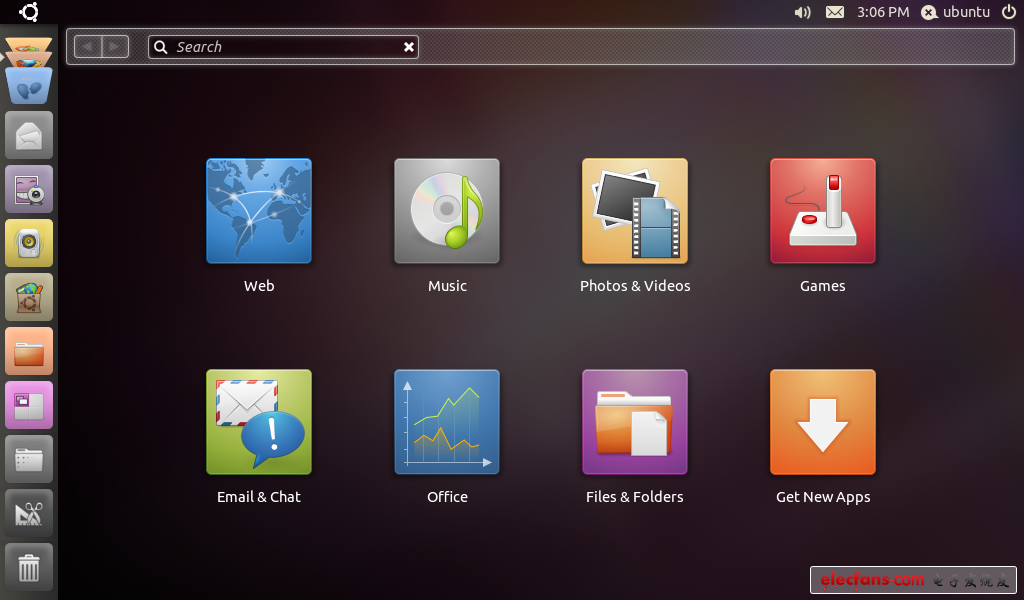This screenshot has width=1024, height=600.
Task: Launch the webcam app from the launcher
Action: (x=29, y=189)
